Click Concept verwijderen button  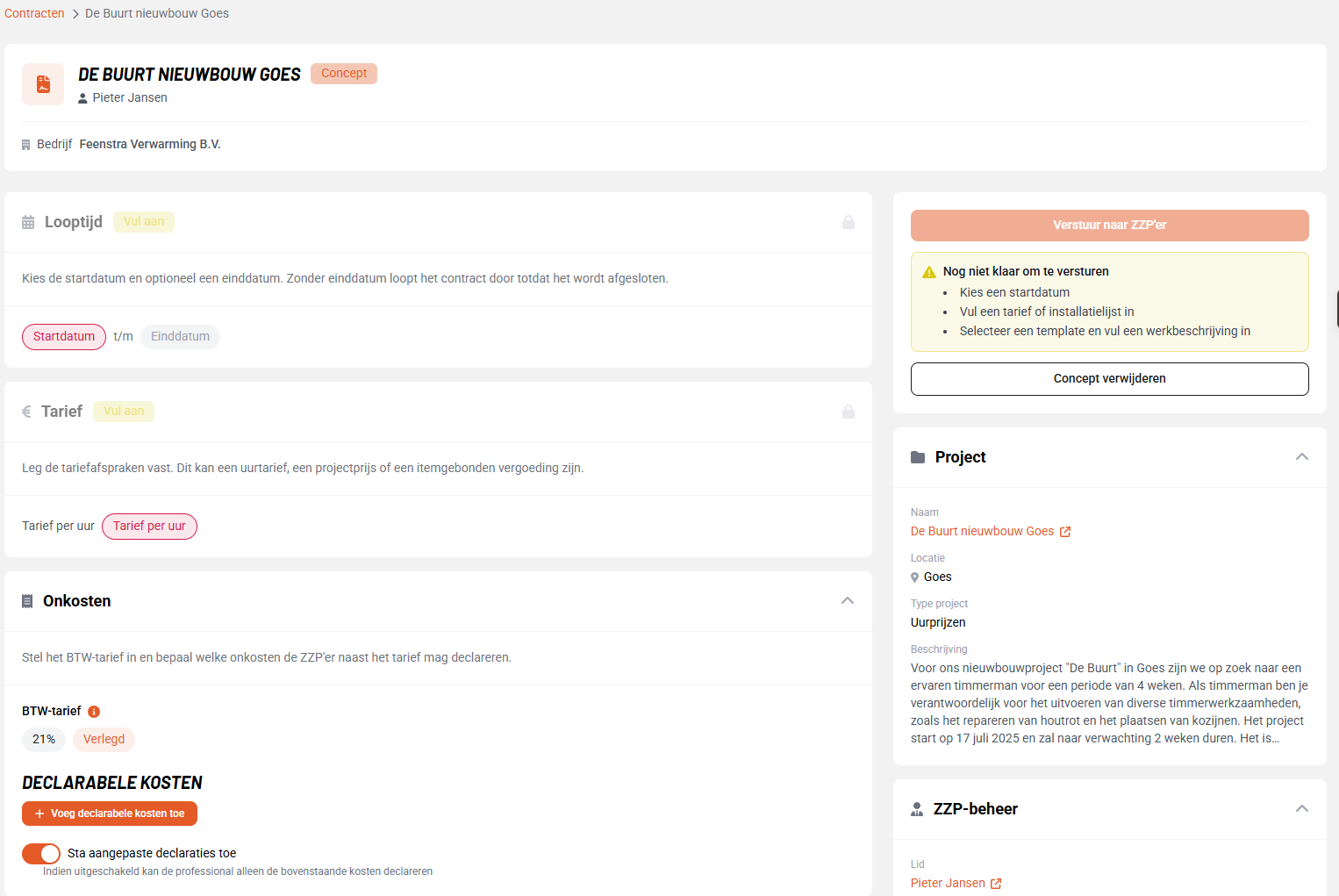point(1110,379)
